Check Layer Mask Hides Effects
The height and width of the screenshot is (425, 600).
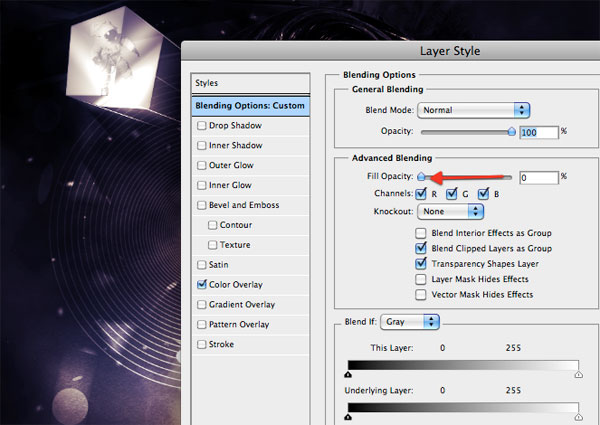coord(421,279)
